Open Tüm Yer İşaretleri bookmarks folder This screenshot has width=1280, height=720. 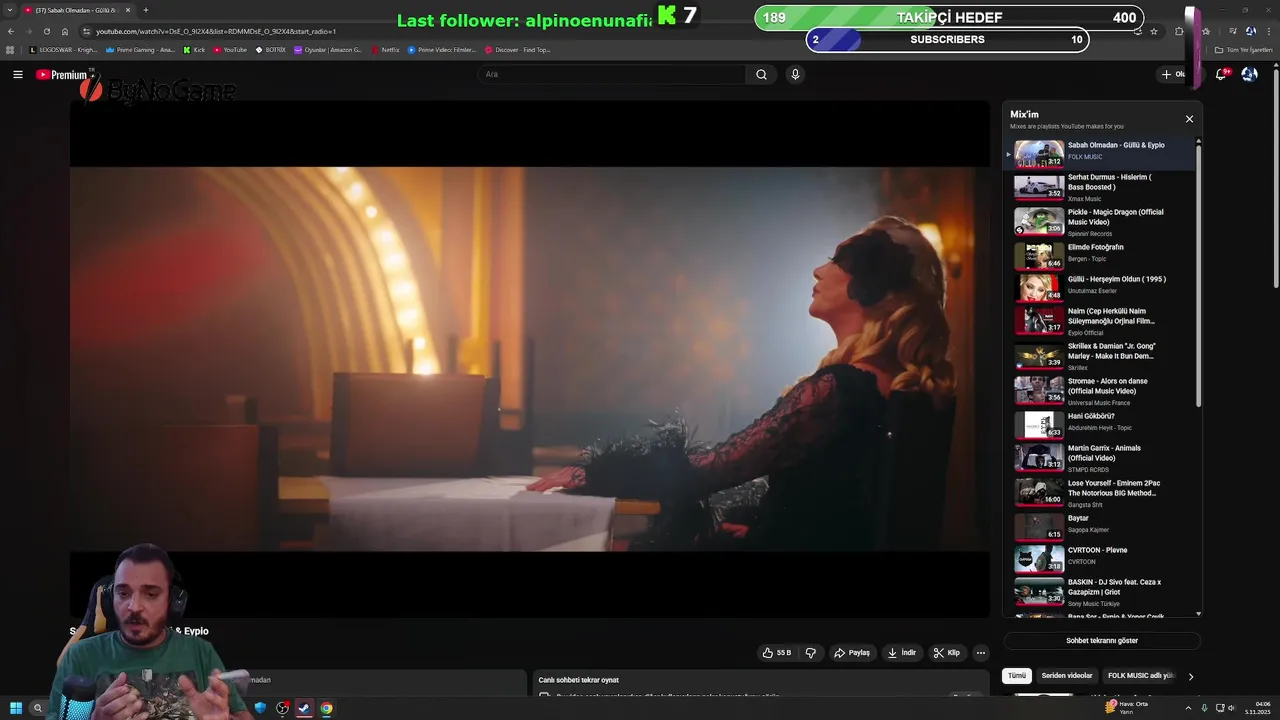click(x=1244, y=50)
